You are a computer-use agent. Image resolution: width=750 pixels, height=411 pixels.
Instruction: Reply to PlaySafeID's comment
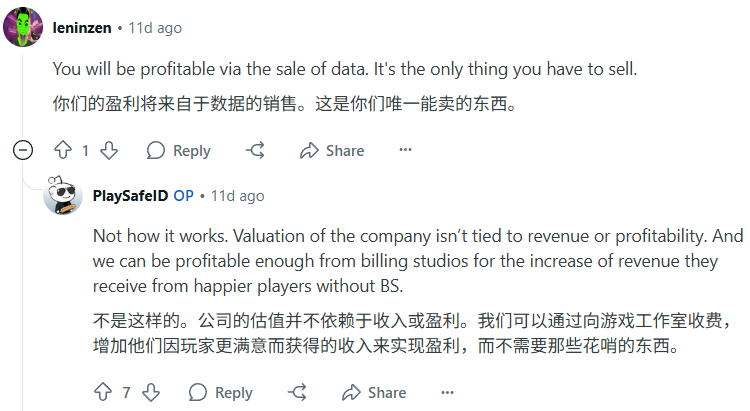[x=221, y=392]
